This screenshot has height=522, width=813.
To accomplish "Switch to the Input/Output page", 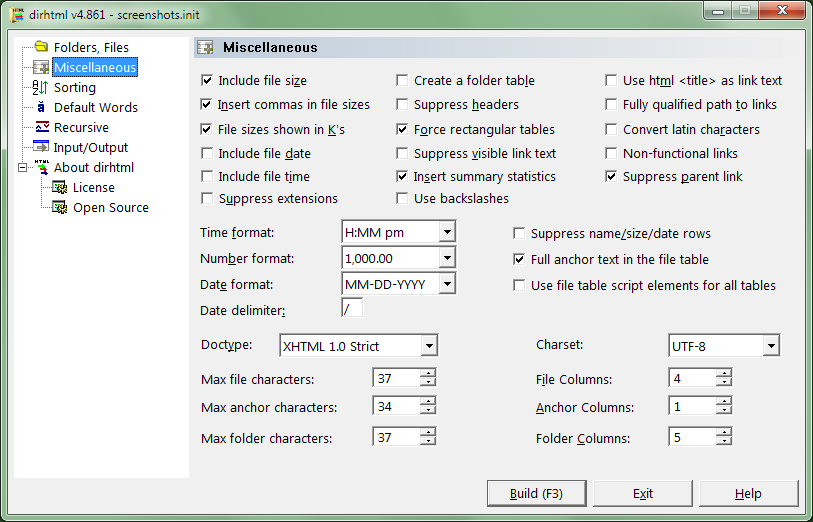I will [x=91, y=147].
